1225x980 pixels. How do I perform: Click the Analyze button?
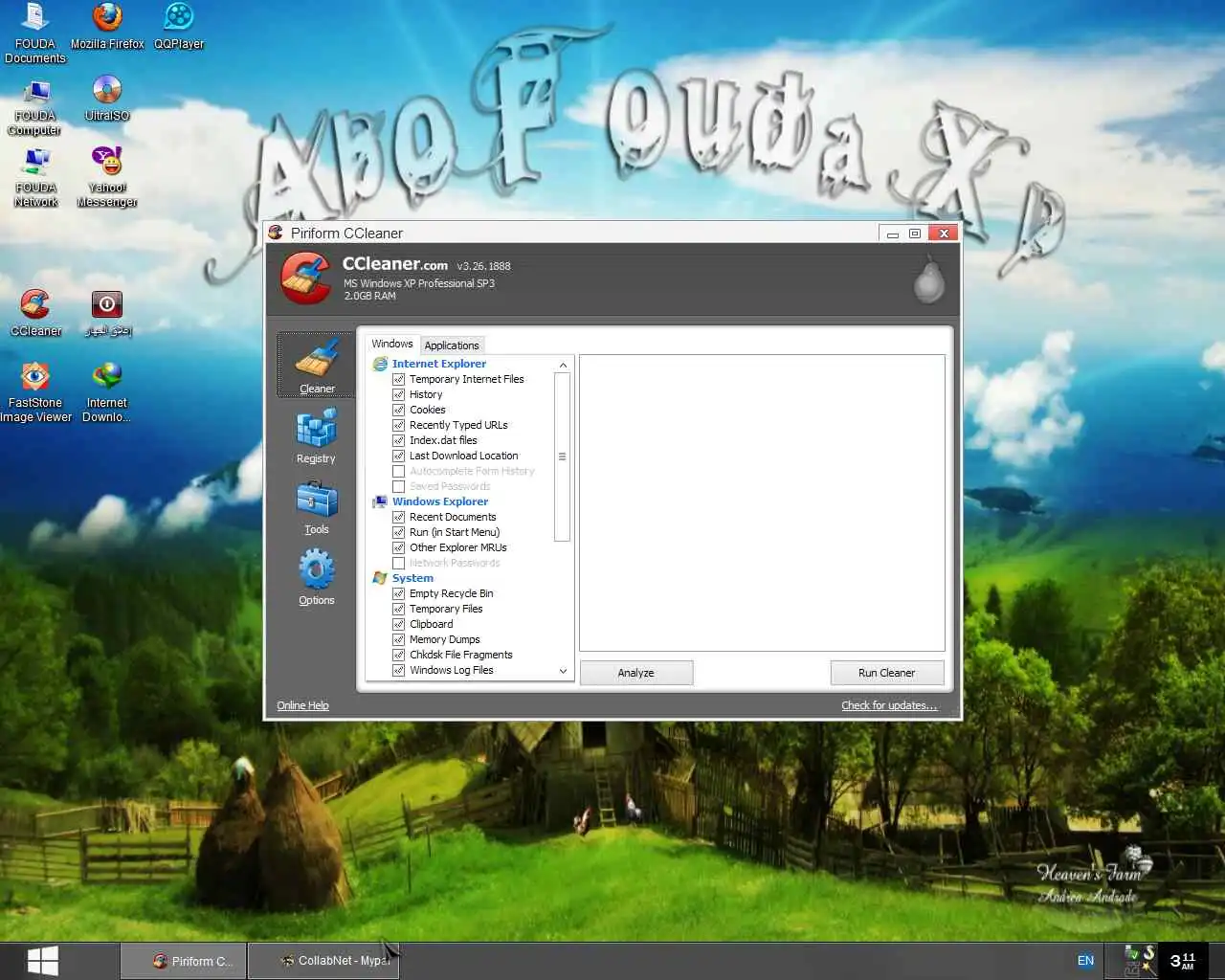(x=636, y=673)
